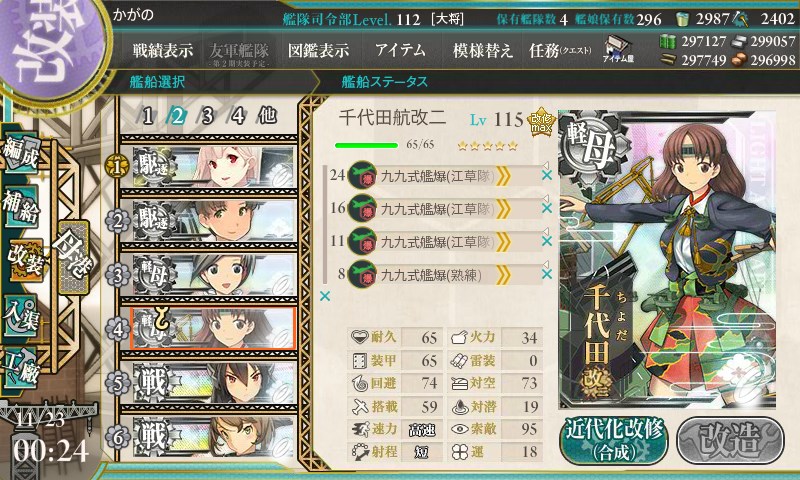Click the 改造 remodel button
The image size is (800, 480).
730,440
